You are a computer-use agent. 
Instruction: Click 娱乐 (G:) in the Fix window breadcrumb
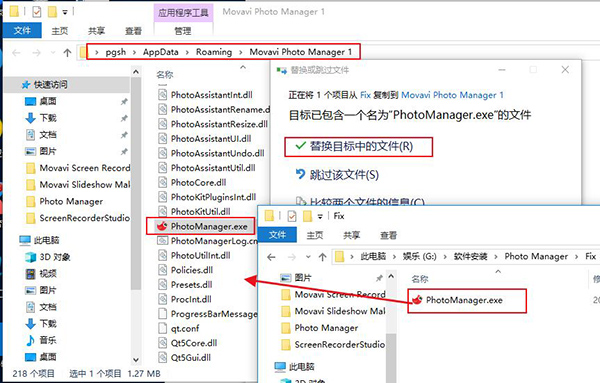[x=419, y=256]
